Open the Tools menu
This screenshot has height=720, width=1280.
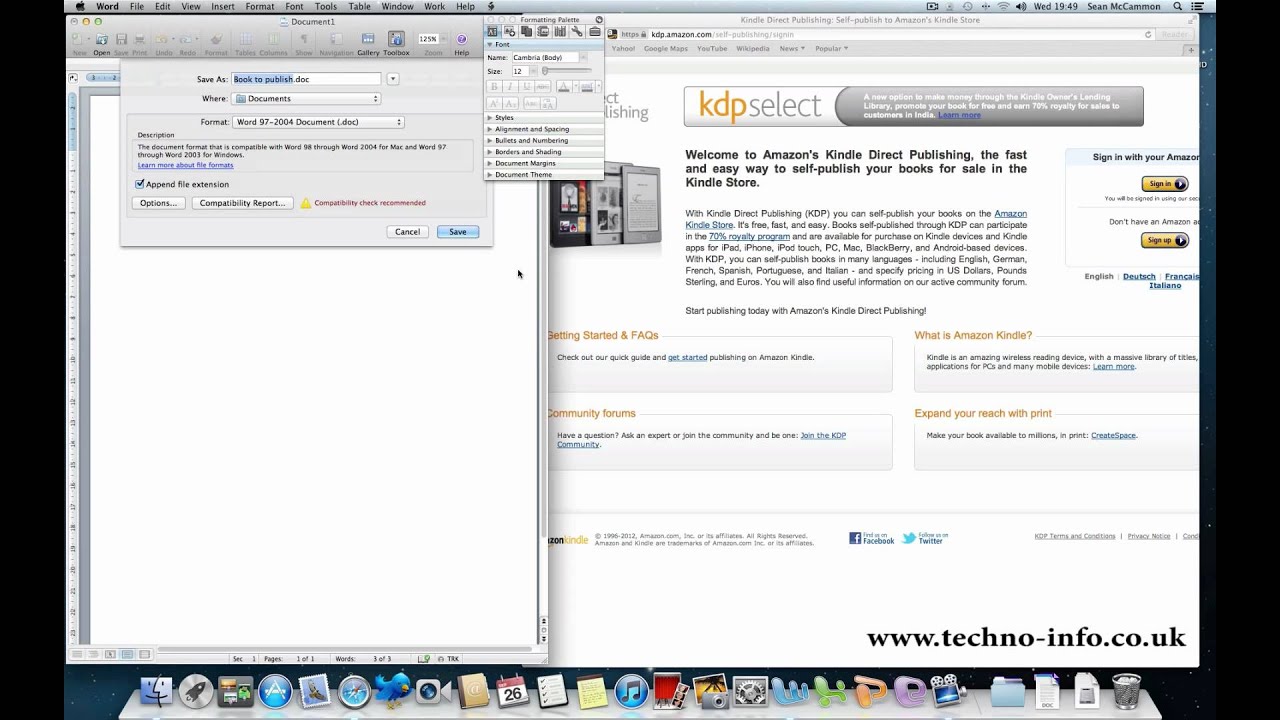pyautogui.click(x=326, y=6)
